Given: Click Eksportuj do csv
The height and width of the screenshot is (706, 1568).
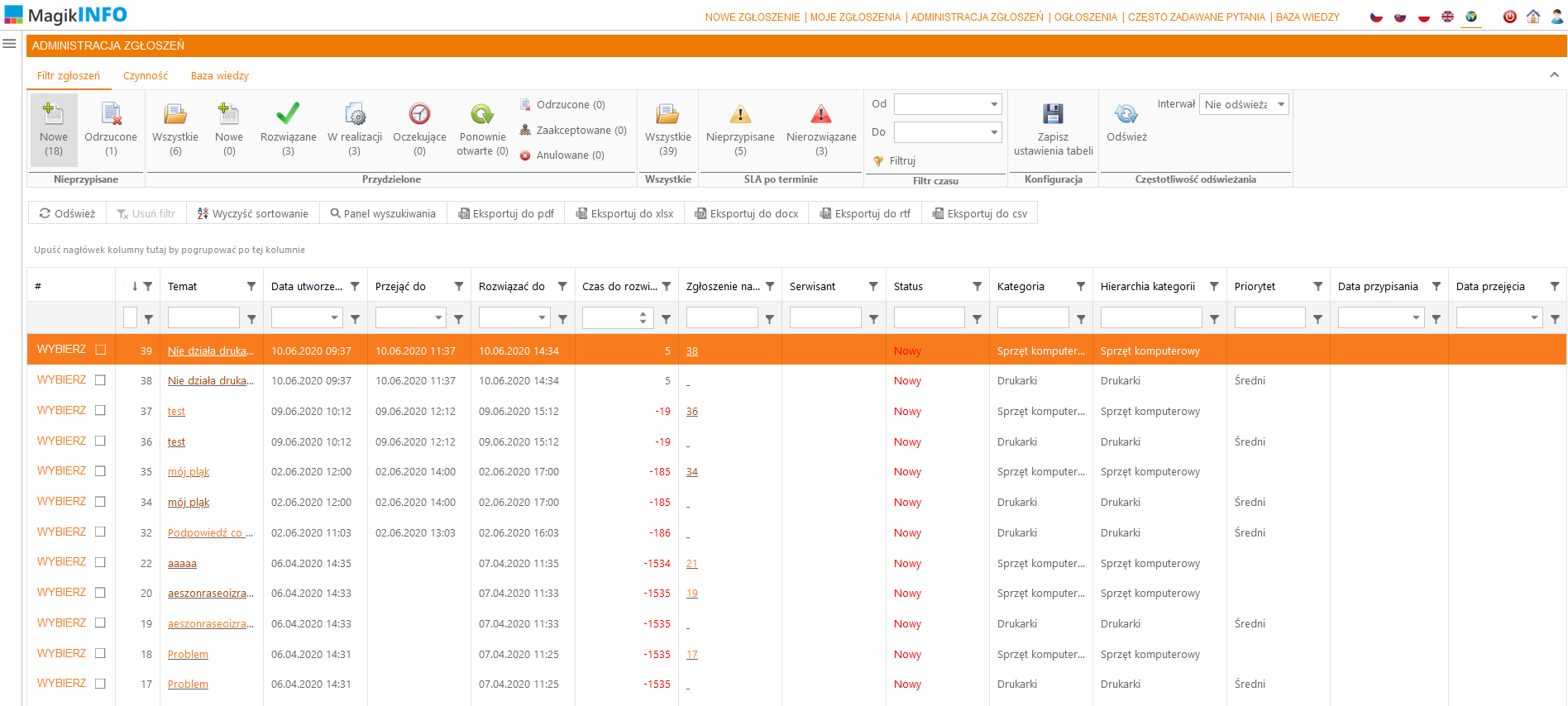Looking at the screenshot, I should click(980, 213).
